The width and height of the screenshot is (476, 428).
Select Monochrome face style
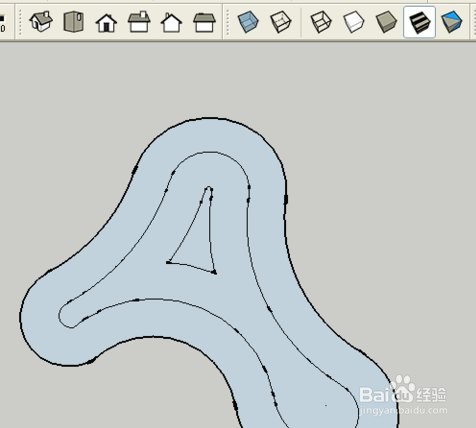click(x=452, y=22)
